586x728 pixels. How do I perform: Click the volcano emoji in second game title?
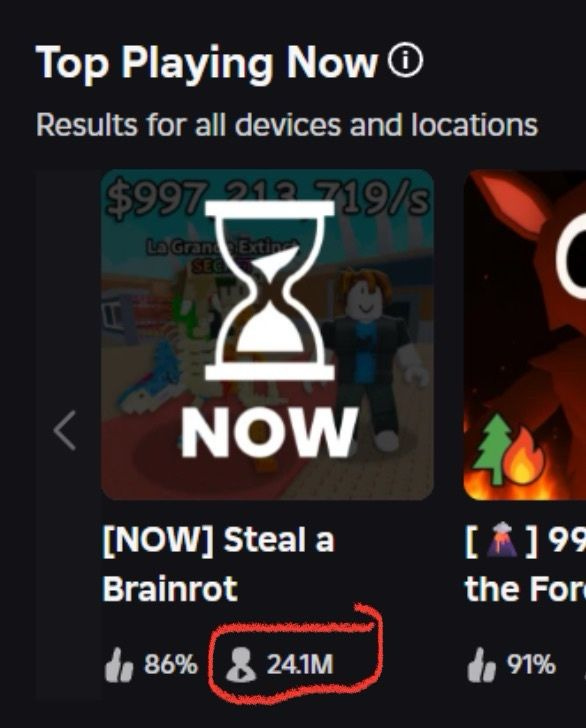[501, 540]
